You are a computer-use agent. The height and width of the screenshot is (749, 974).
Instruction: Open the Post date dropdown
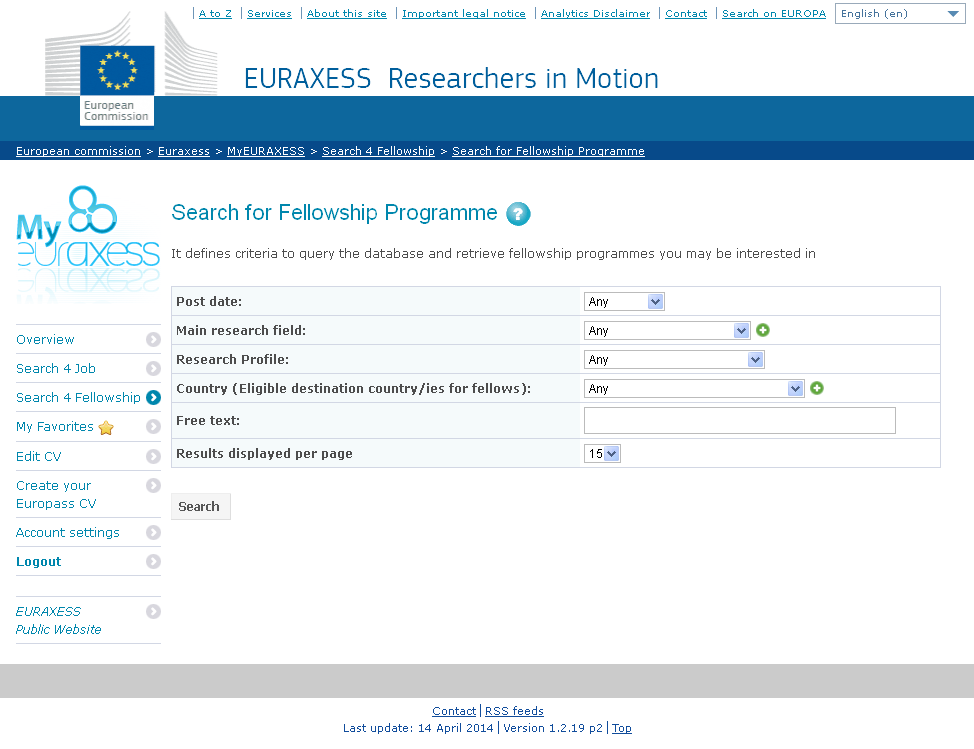624,302
